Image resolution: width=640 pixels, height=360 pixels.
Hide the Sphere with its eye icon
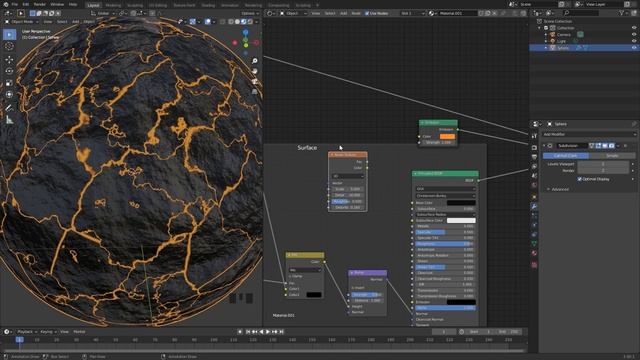634,48
